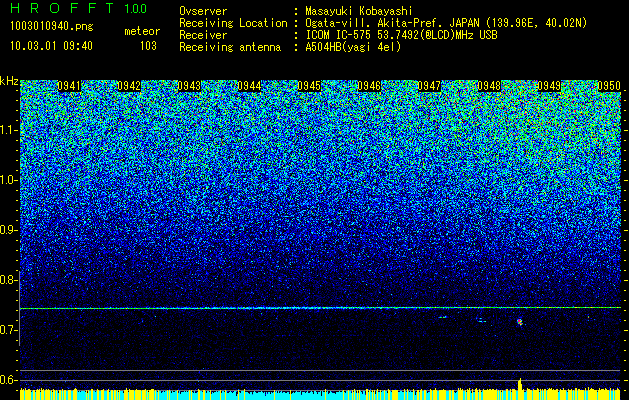
Task: Click the 0949 time marker
Action: pyautogui.click(x=549, y=86)
